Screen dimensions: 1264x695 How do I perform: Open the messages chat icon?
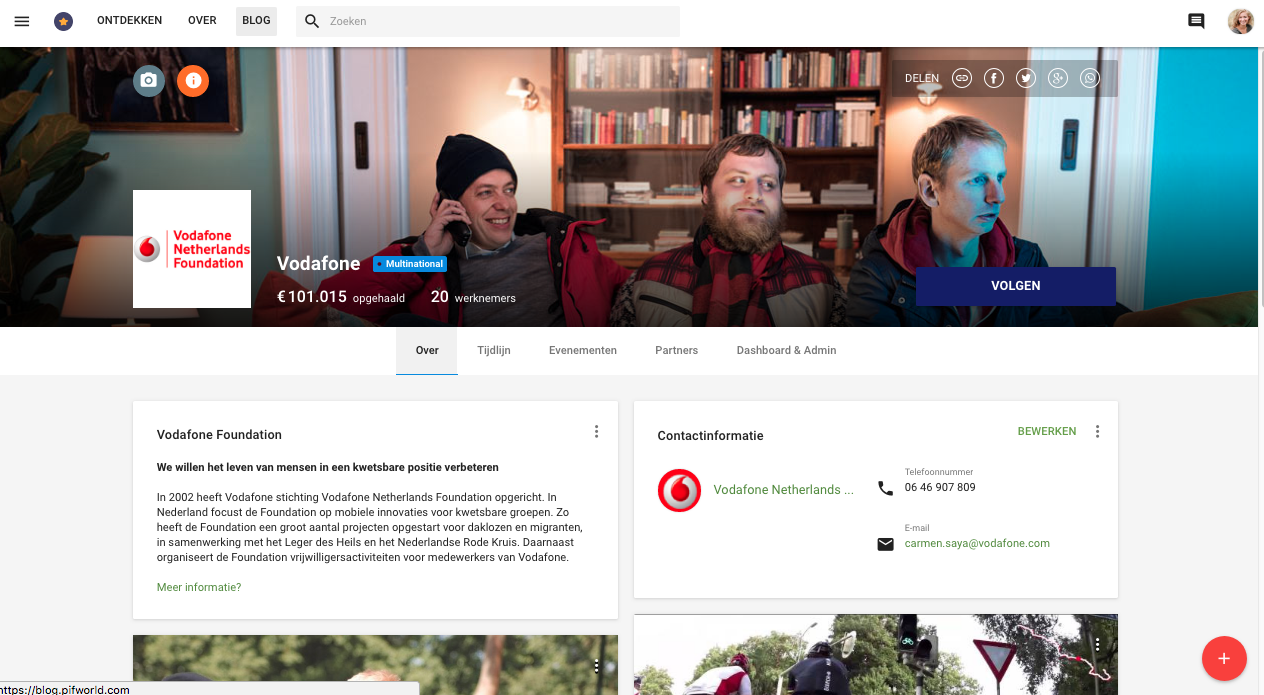pyautogui.click(x=1196, y=21)
